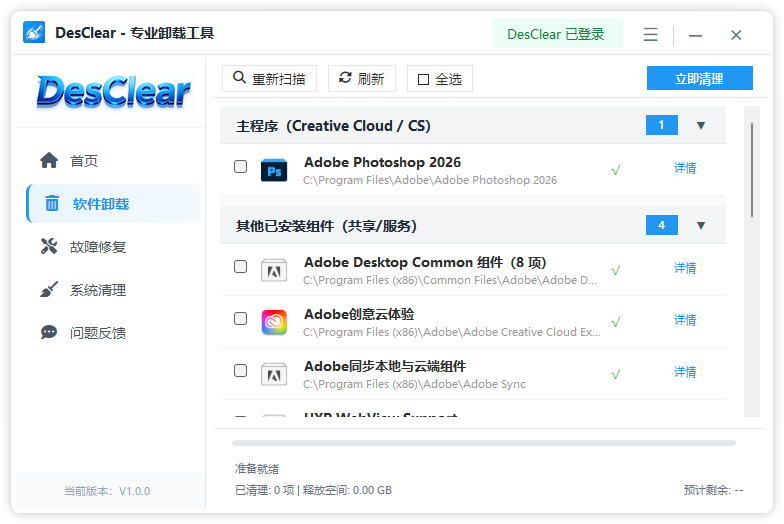The image size is (784, 524).
Task: Click path ending in Adobe Sync
Action: (x=414, y=384)
